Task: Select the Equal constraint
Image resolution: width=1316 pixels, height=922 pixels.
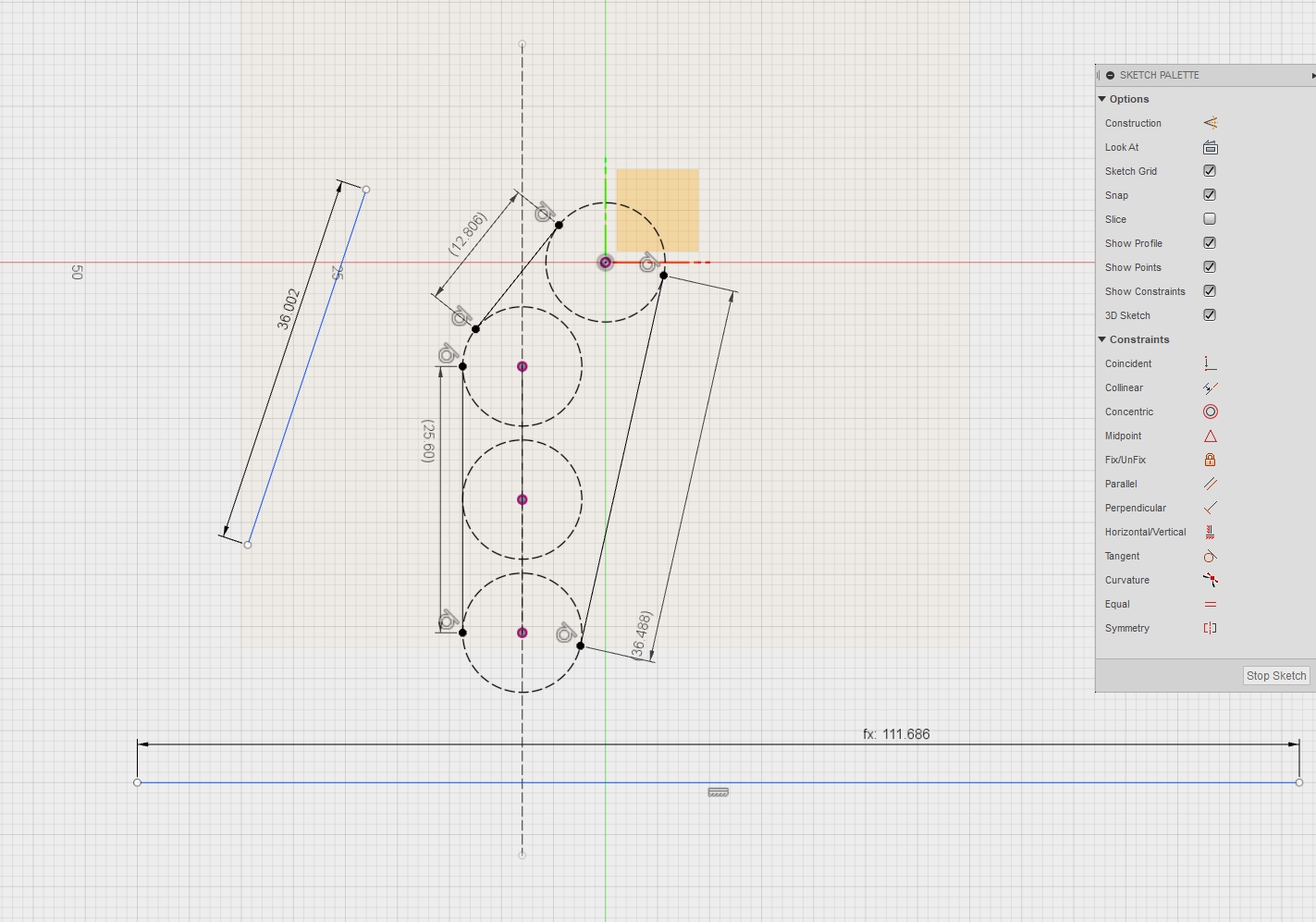Action: (1210, 604)
